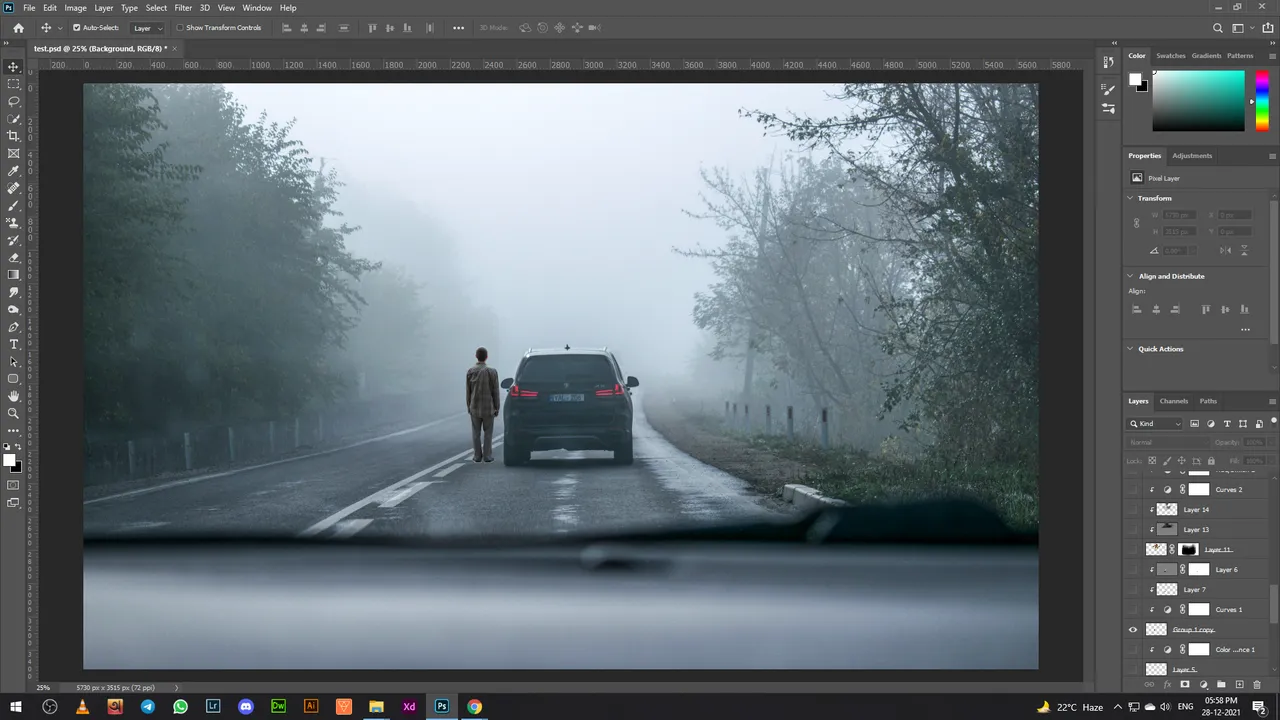Open the Layers panel menu

(x=1272, y=402)
